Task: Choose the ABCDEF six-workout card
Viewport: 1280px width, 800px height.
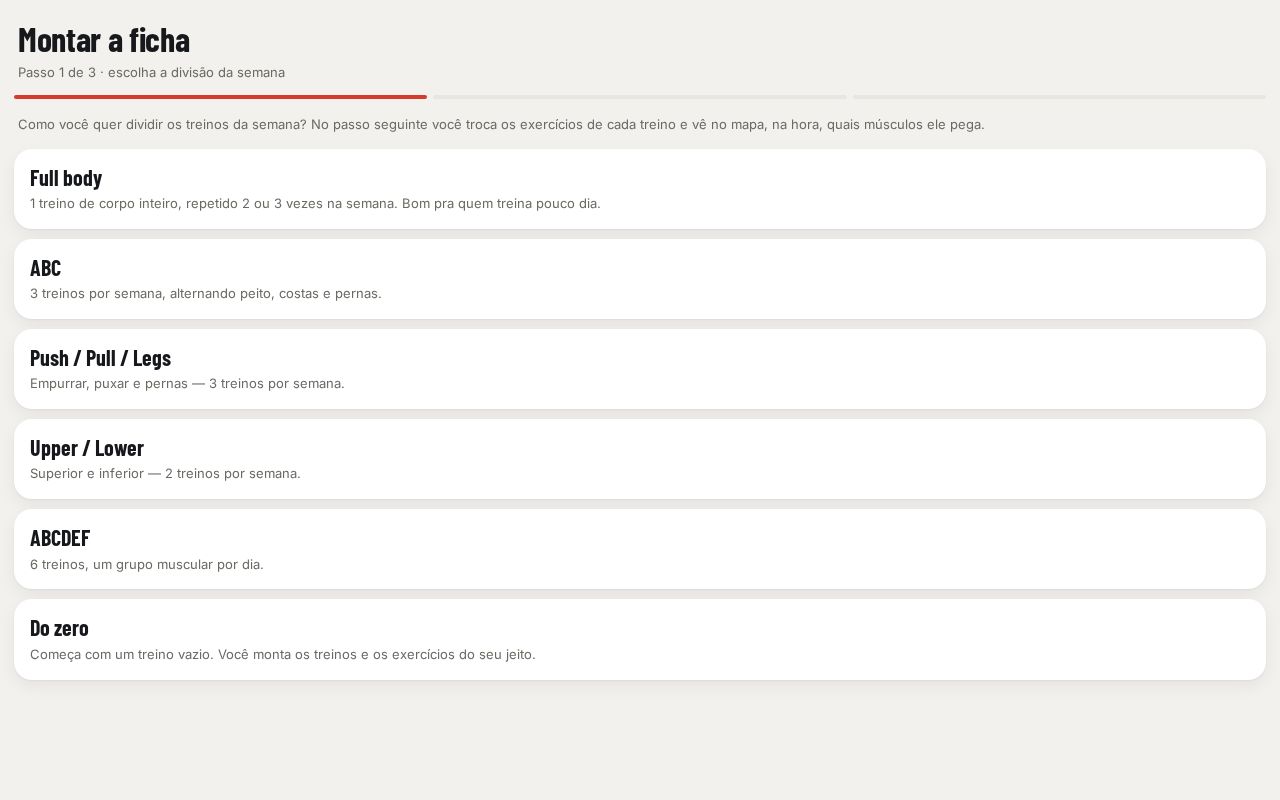Action: [x=640, y=549]
